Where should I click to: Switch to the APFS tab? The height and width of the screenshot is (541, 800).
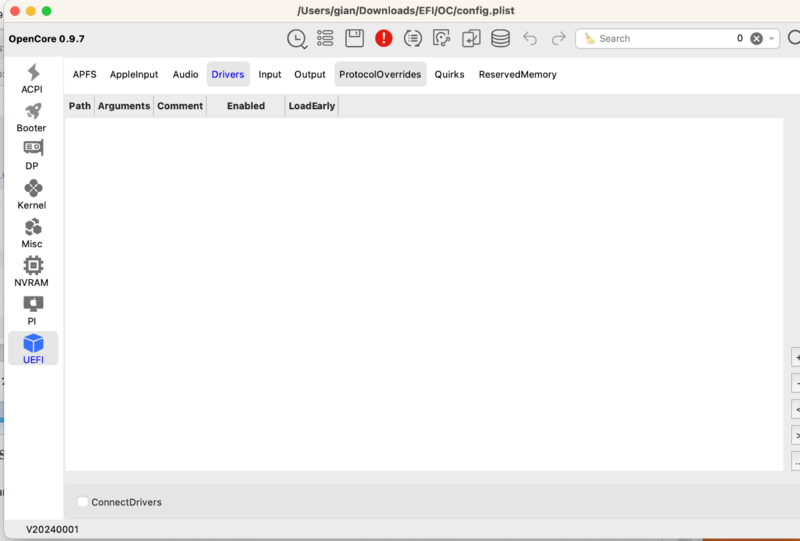click(84, 75)
